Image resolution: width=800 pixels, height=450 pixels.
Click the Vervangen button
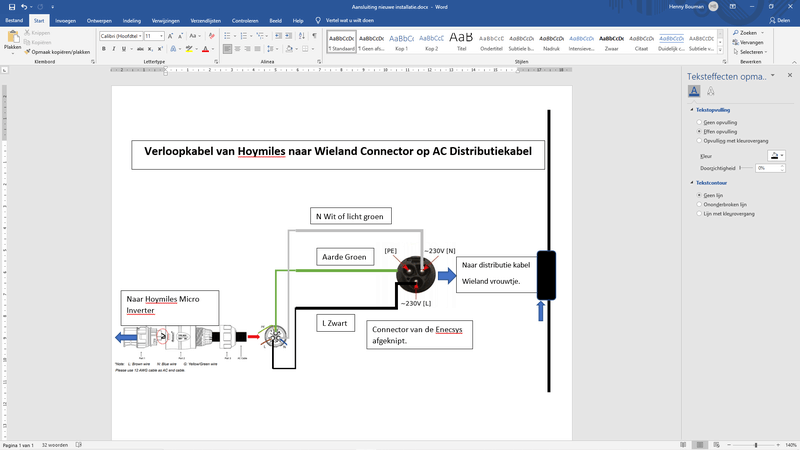pyautogui.click(x=748, y=42)
